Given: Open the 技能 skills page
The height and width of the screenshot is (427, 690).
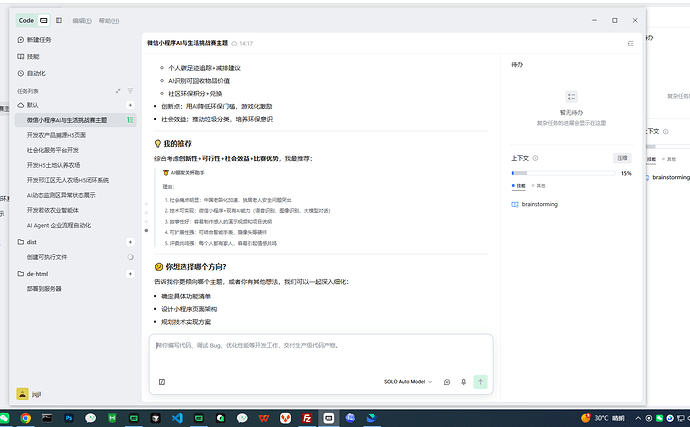Looking at the screenshot, I should pyautogui.click(x=29, y=56).
